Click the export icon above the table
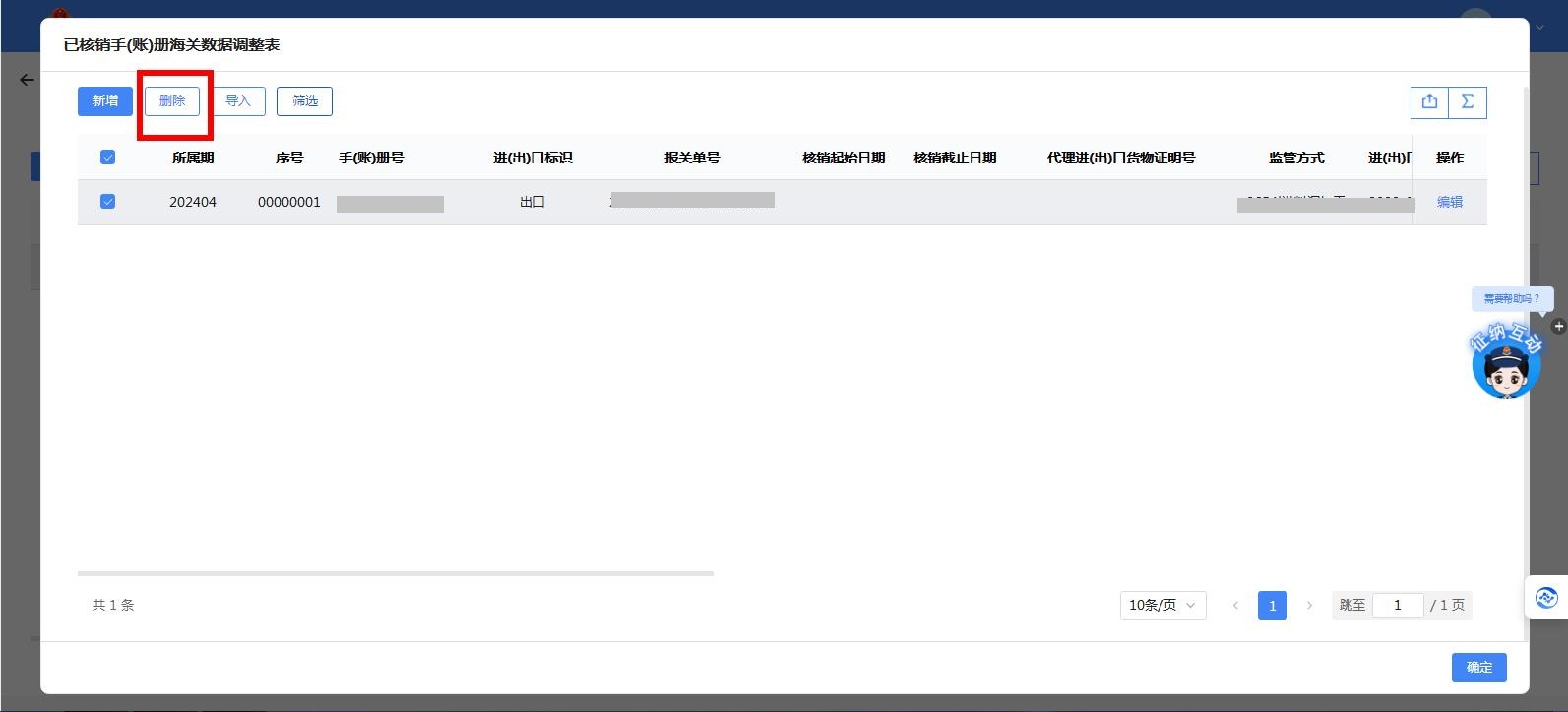 click(x=1429, y=101)
